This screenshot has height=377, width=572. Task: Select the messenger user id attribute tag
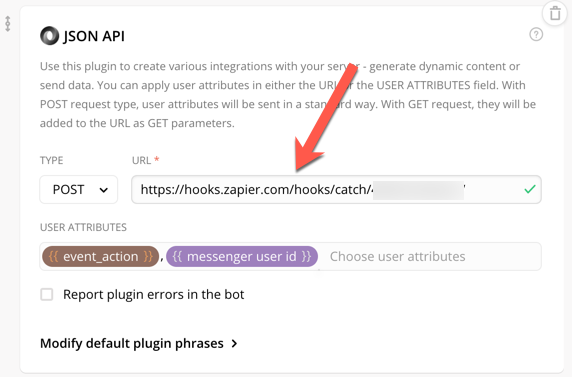tap(242, 256)
